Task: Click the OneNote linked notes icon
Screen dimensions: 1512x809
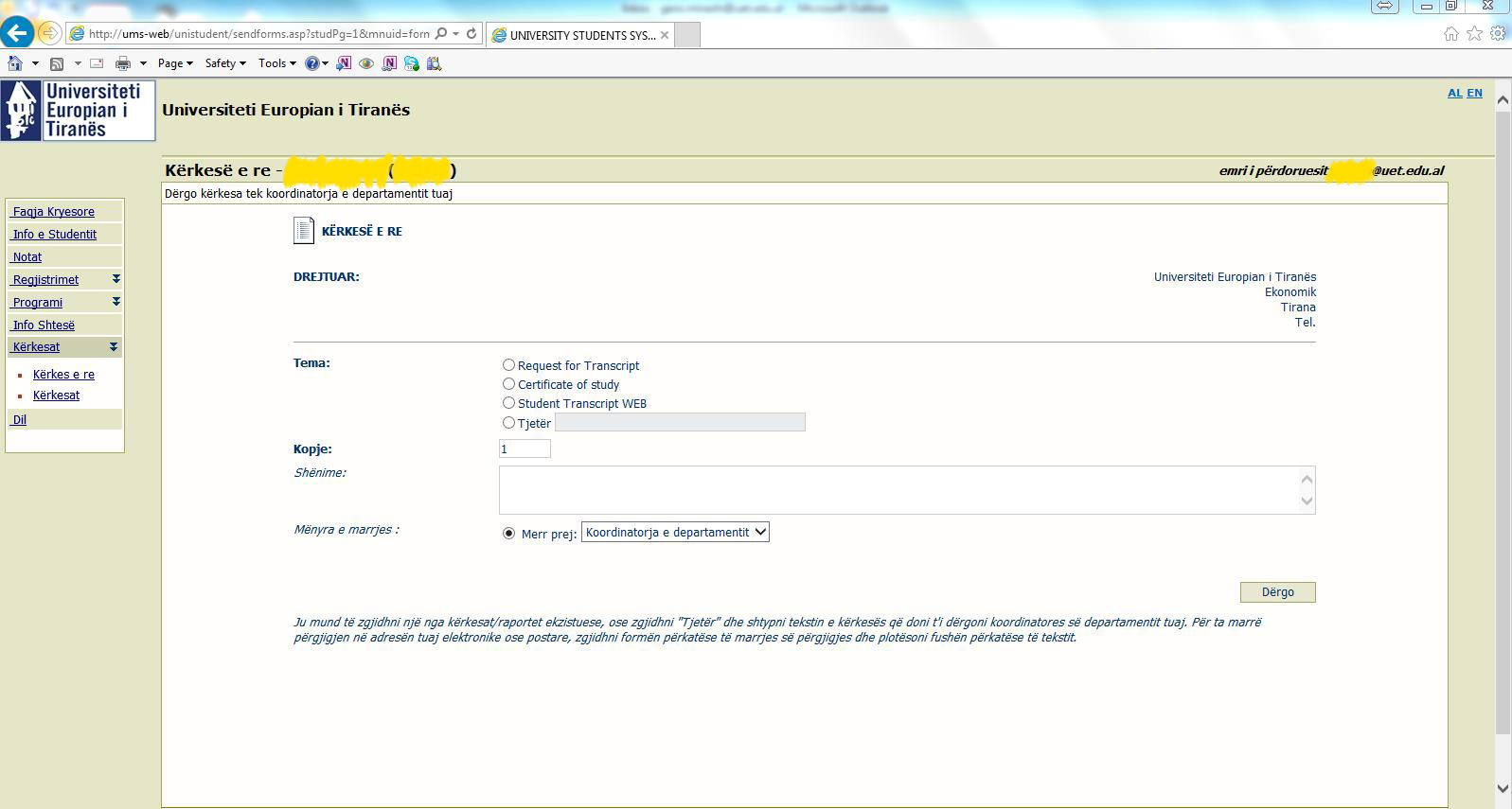Action: [389, 63]
